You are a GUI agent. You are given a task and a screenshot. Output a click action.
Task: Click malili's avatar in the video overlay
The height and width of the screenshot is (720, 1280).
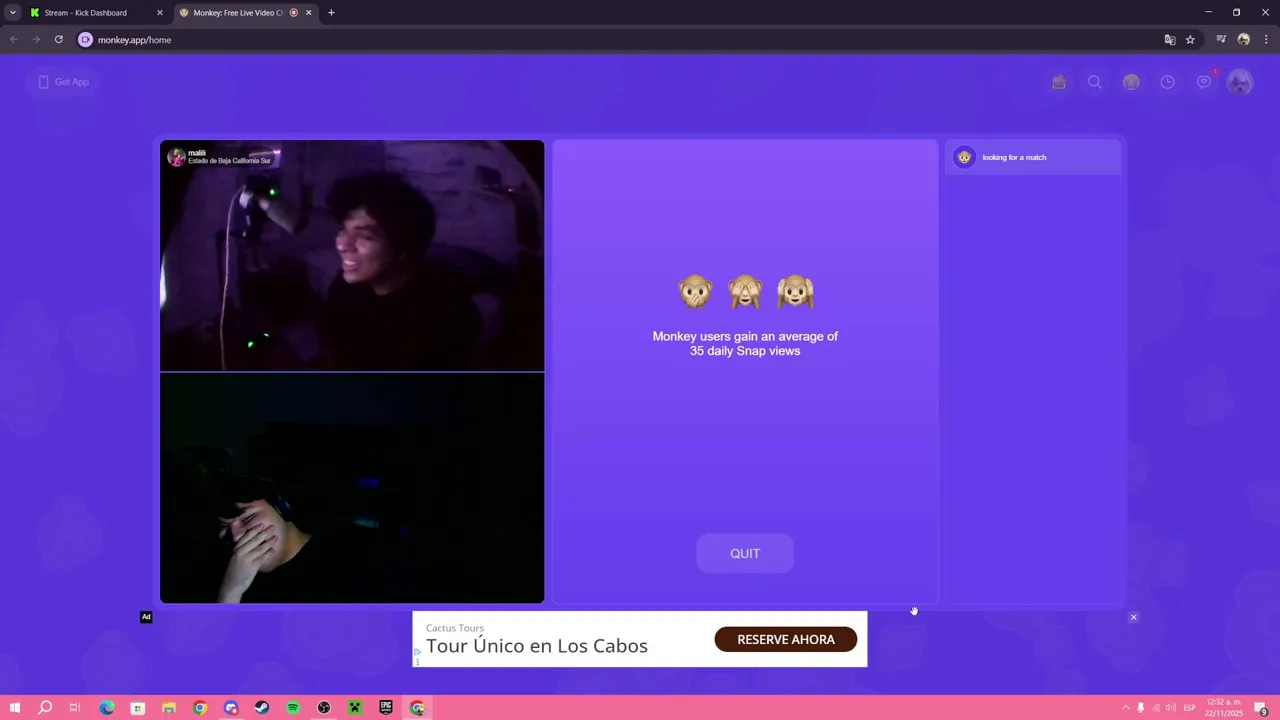176,157
